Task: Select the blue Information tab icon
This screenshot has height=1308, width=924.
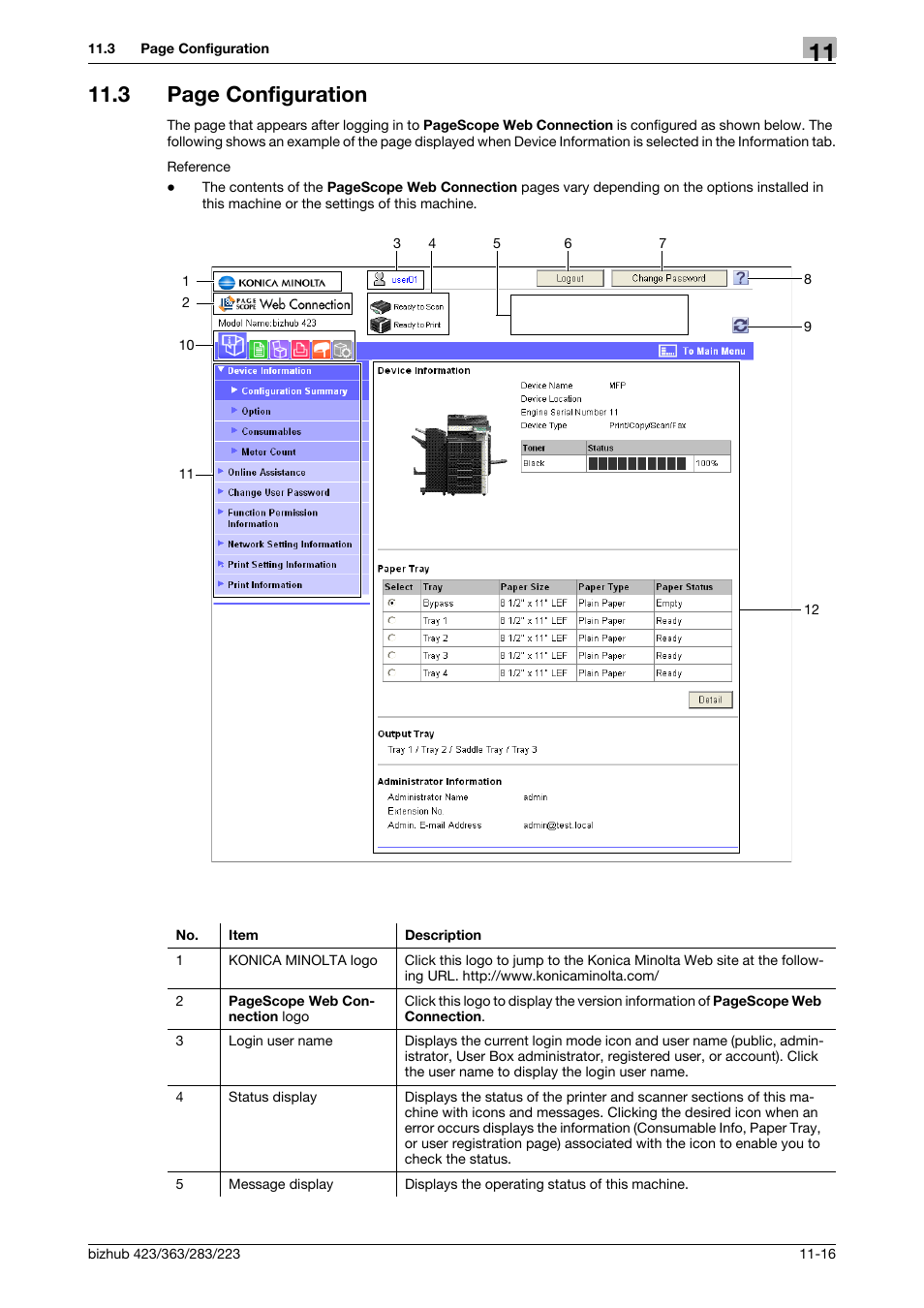Action: pos(232,346)
